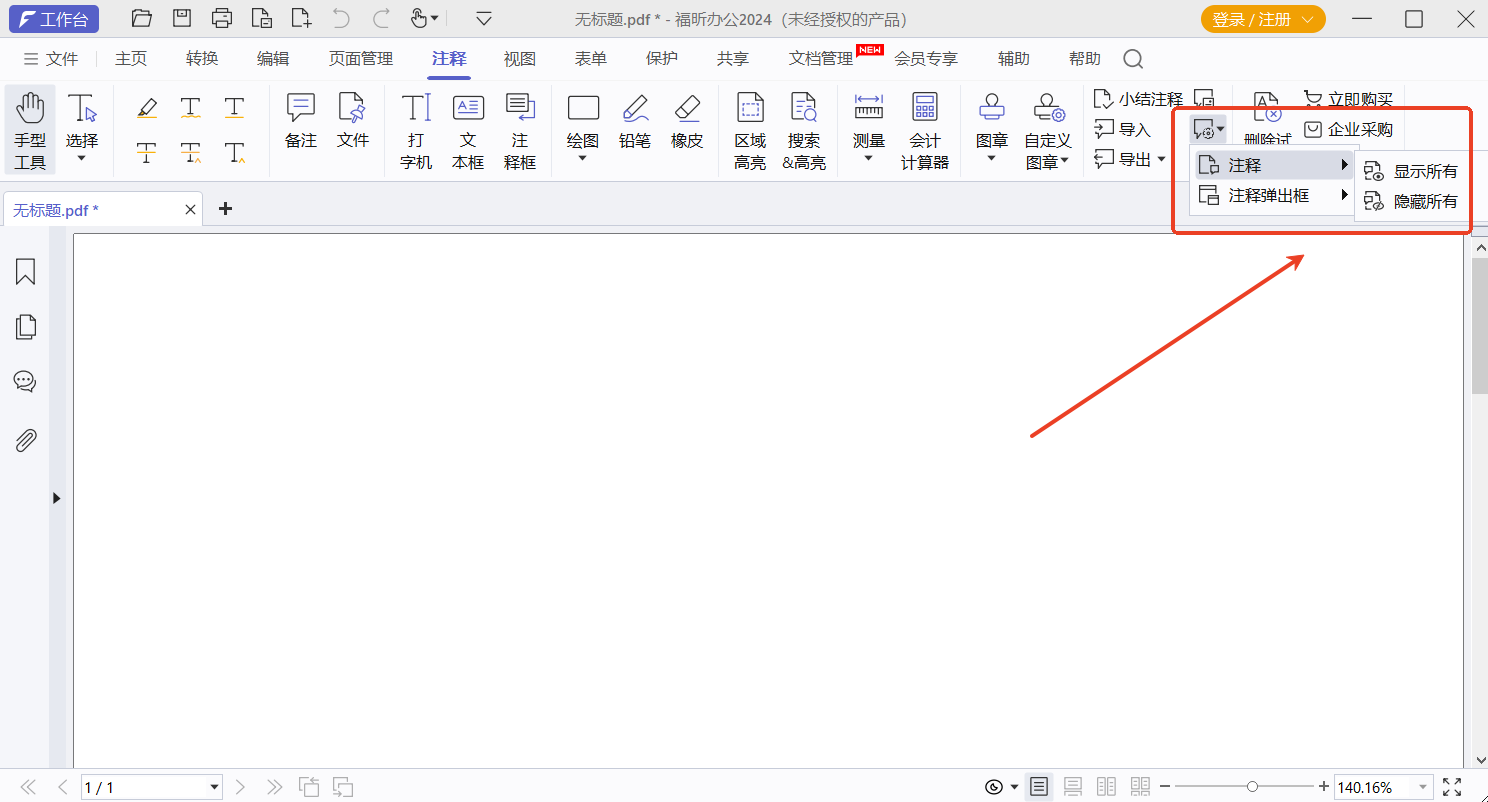Click the page number input field
Screen dimensions: 1488x802
coord(143,788)
